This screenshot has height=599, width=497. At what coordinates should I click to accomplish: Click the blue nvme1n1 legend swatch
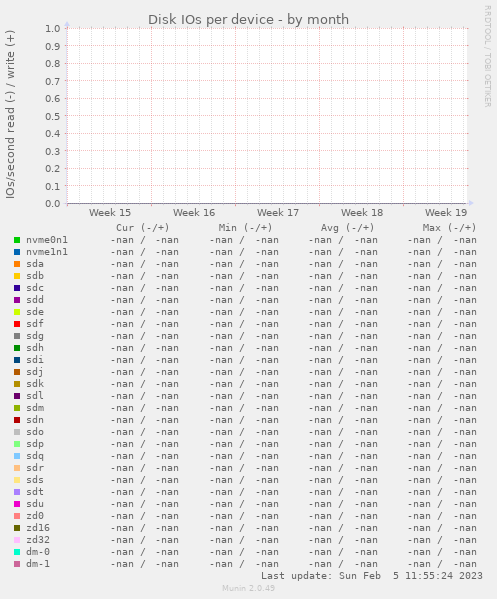click(17, 252)
